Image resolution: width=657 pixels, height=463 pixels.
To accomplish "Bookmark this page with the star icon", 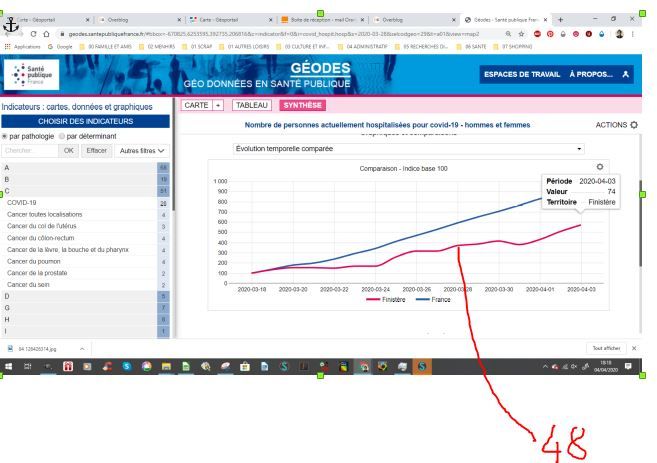I will click(x=521, y=34).
